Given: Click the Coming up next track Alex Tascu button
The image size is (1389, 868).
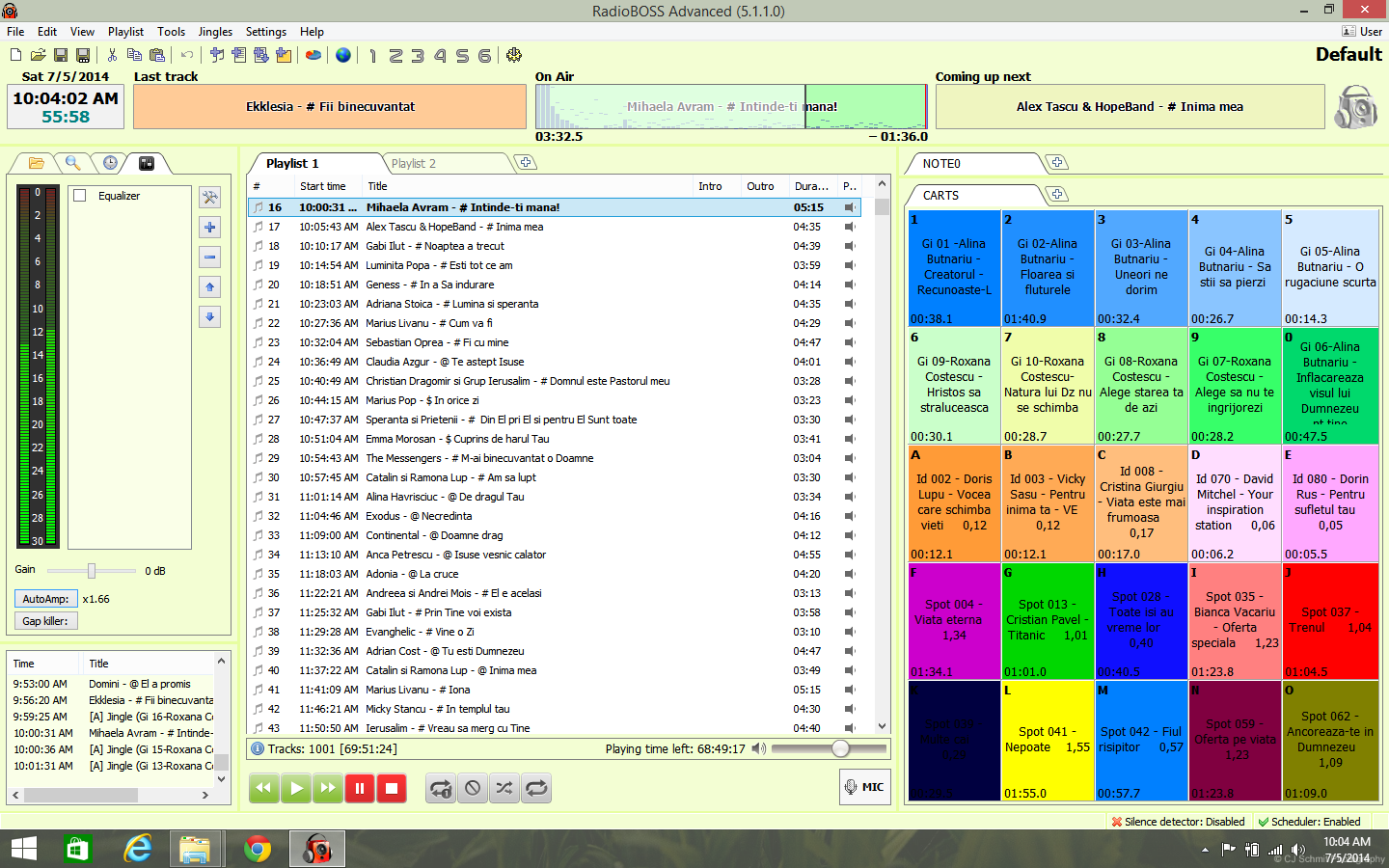Looking at the screenshot, I should pos(1130,107).
